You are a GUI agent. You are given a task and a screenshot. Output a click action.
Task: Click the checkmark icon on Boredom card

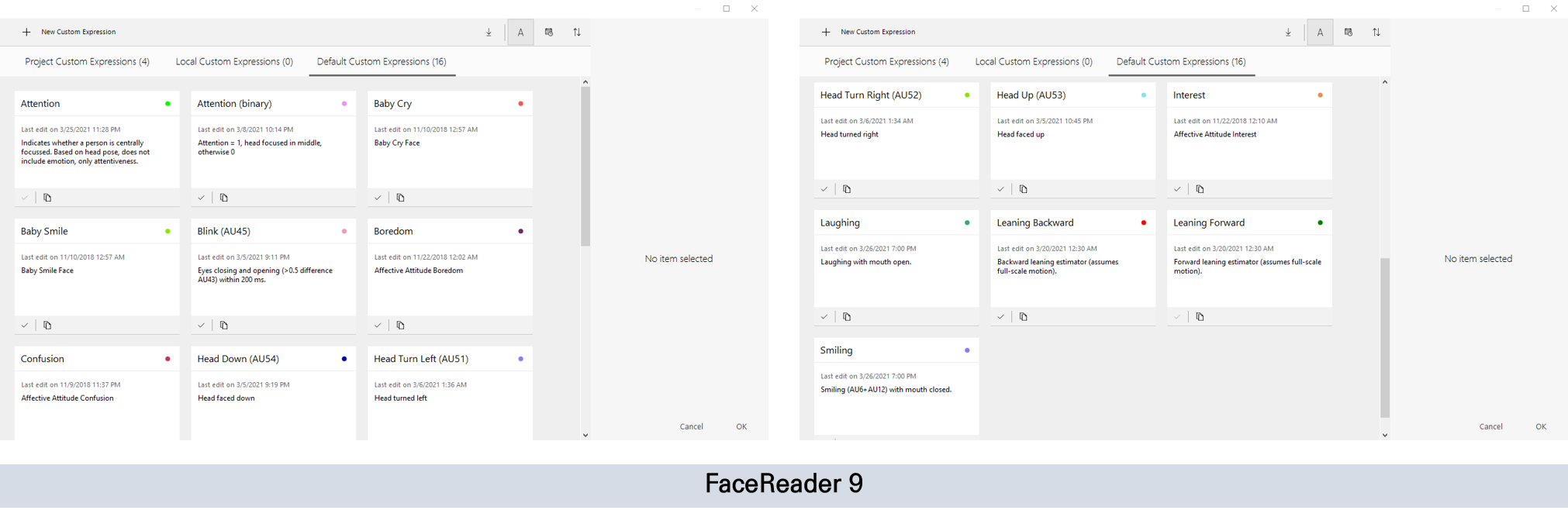tap(378, 326)
